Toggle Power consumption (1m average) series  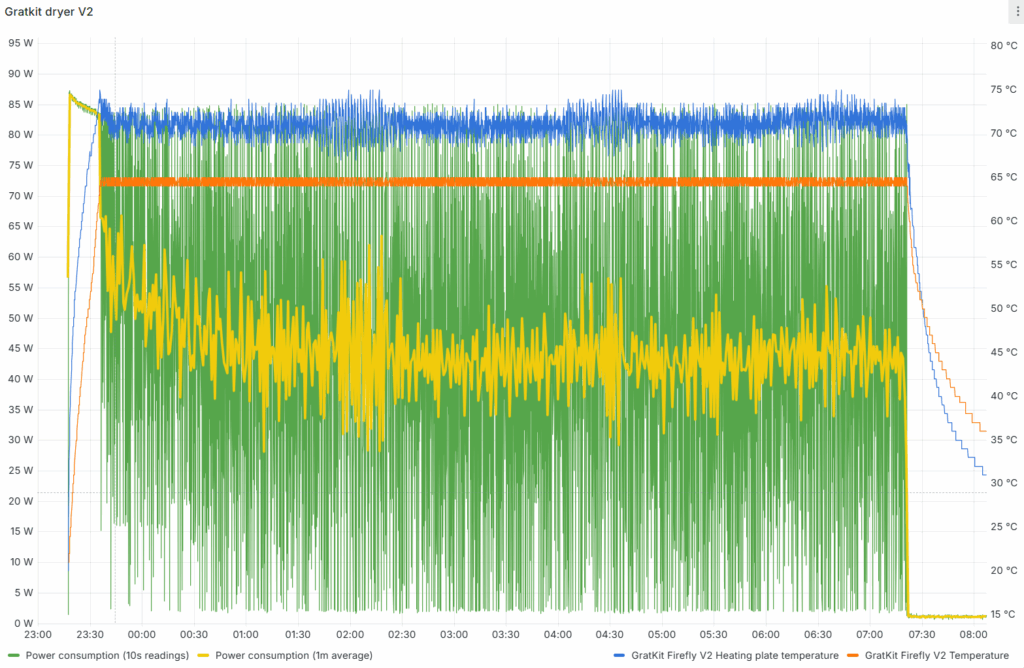[293, 655]
